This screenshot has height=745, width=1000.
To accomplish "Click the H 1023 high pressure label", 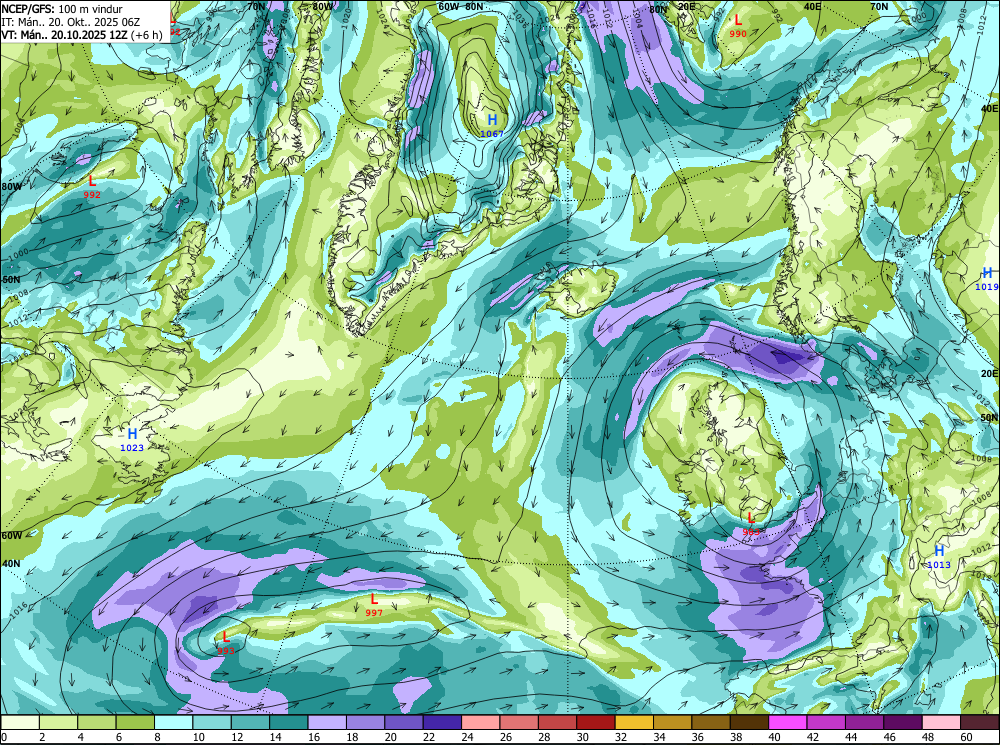I will click(x=132, y=440).
